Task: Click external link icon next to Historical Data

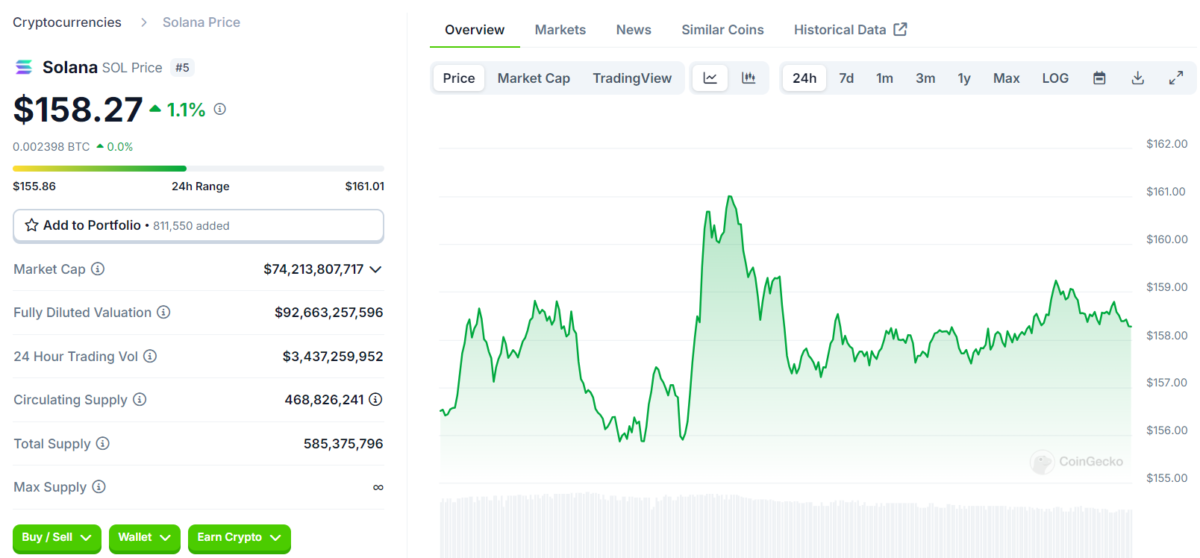Action: pos(900,30)
